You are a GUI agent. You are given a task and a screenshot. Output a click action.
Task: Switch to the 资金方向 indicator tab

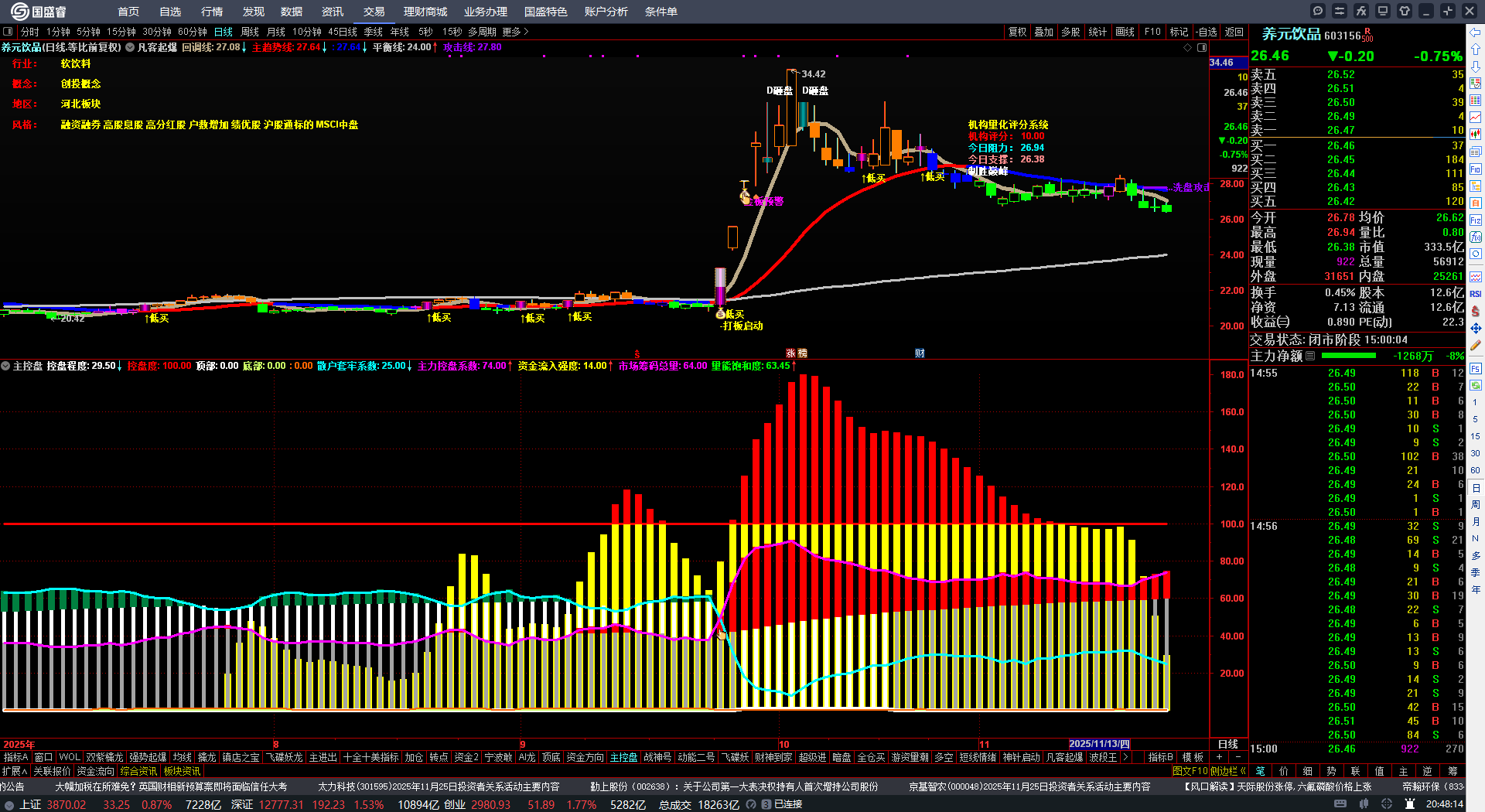[585, 757]
